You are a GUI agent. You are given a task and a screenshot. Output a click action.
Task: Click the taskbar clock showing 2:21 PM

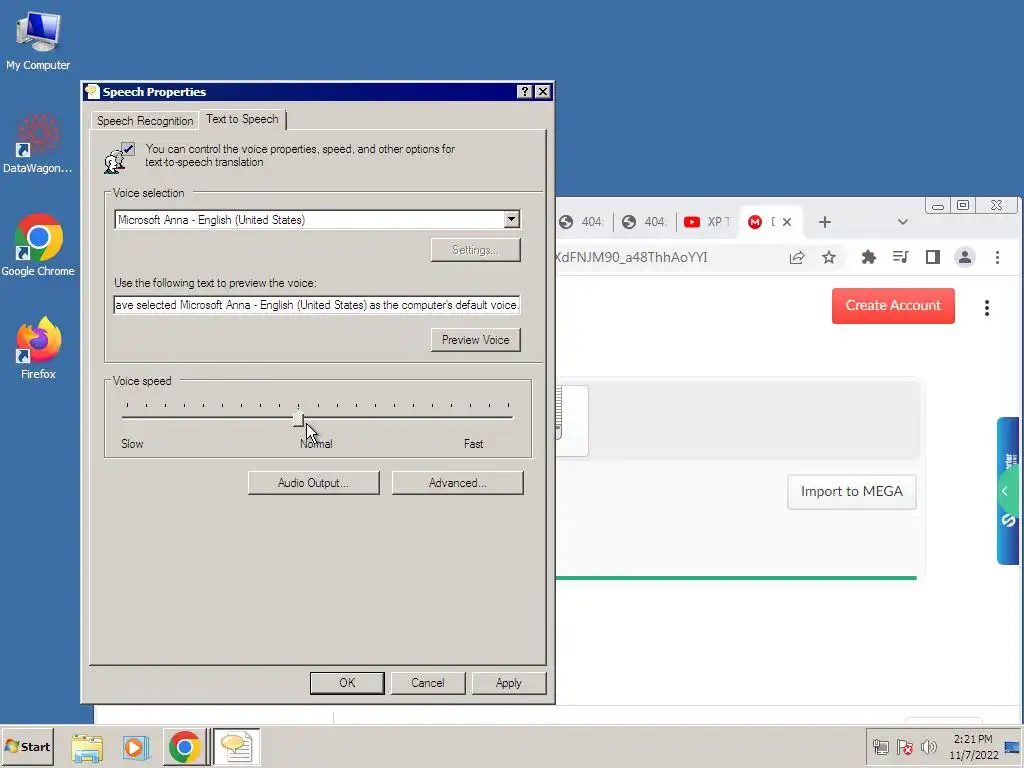[973, 747]
